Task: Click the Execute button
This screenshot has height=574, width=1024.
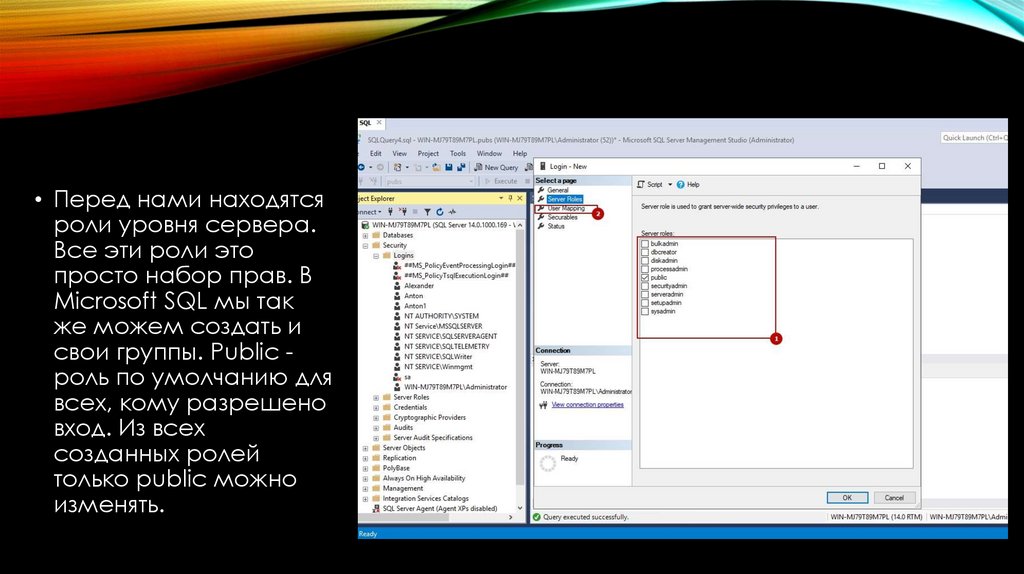Action: (x=501, y=182)
